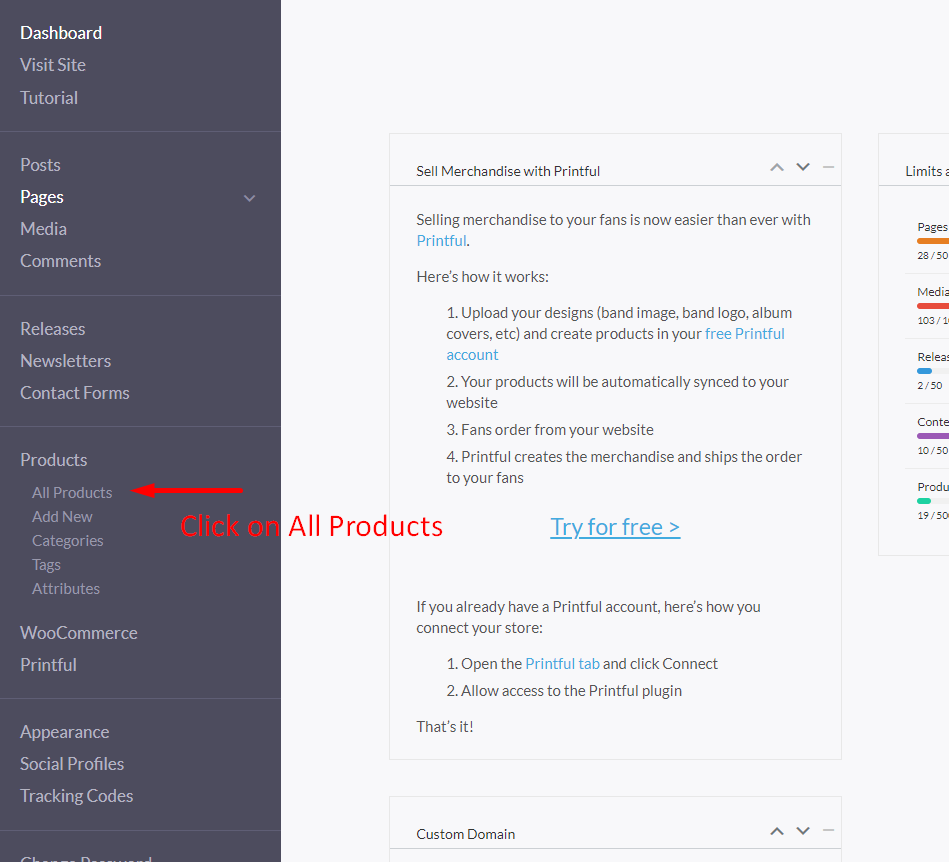This screenshot has height=862, width=949.
Task: Go to Posts section
Action: 41,165
